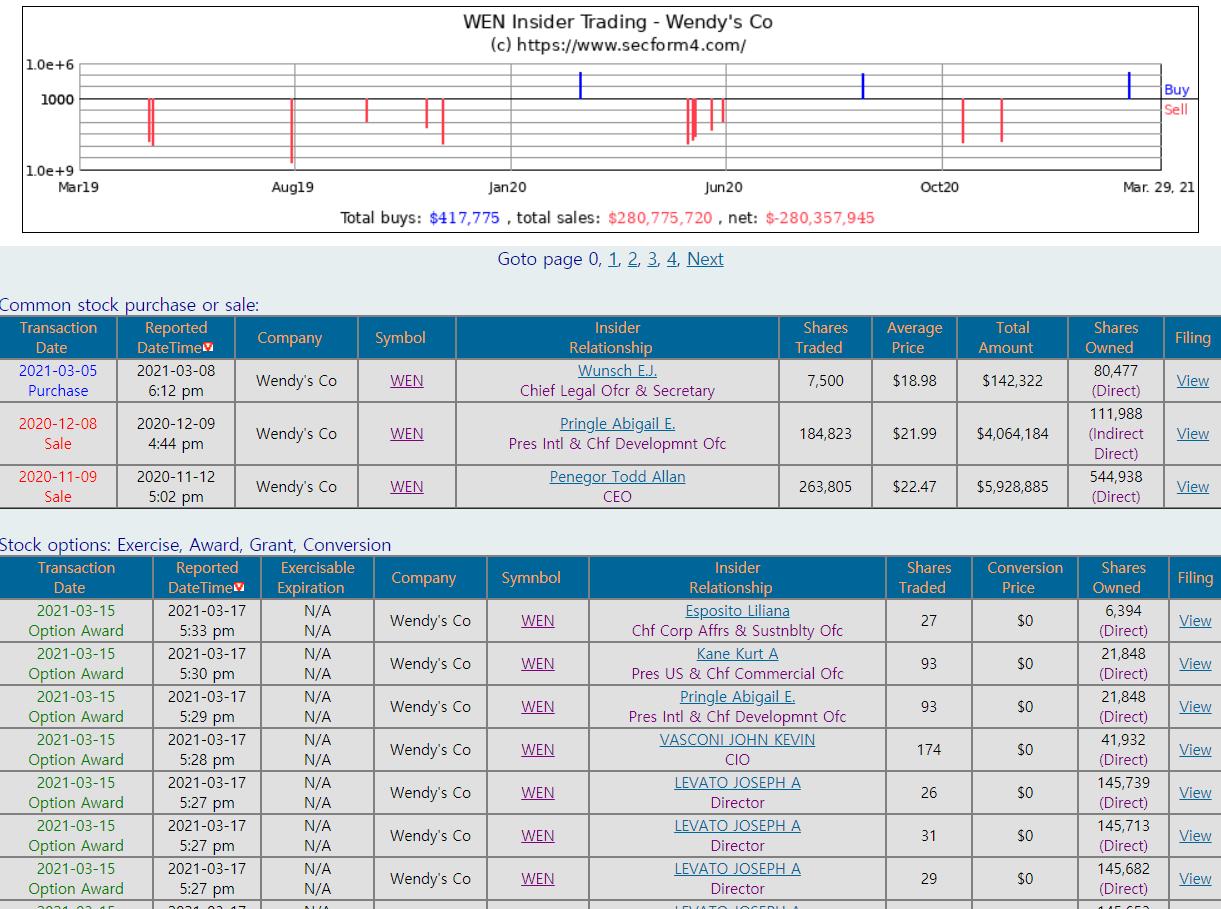This screenshot has width=1221, height=909.
Task: View filing for Kane Kurt A option award
Action: pyautogui.click(x=1195, y=664)
